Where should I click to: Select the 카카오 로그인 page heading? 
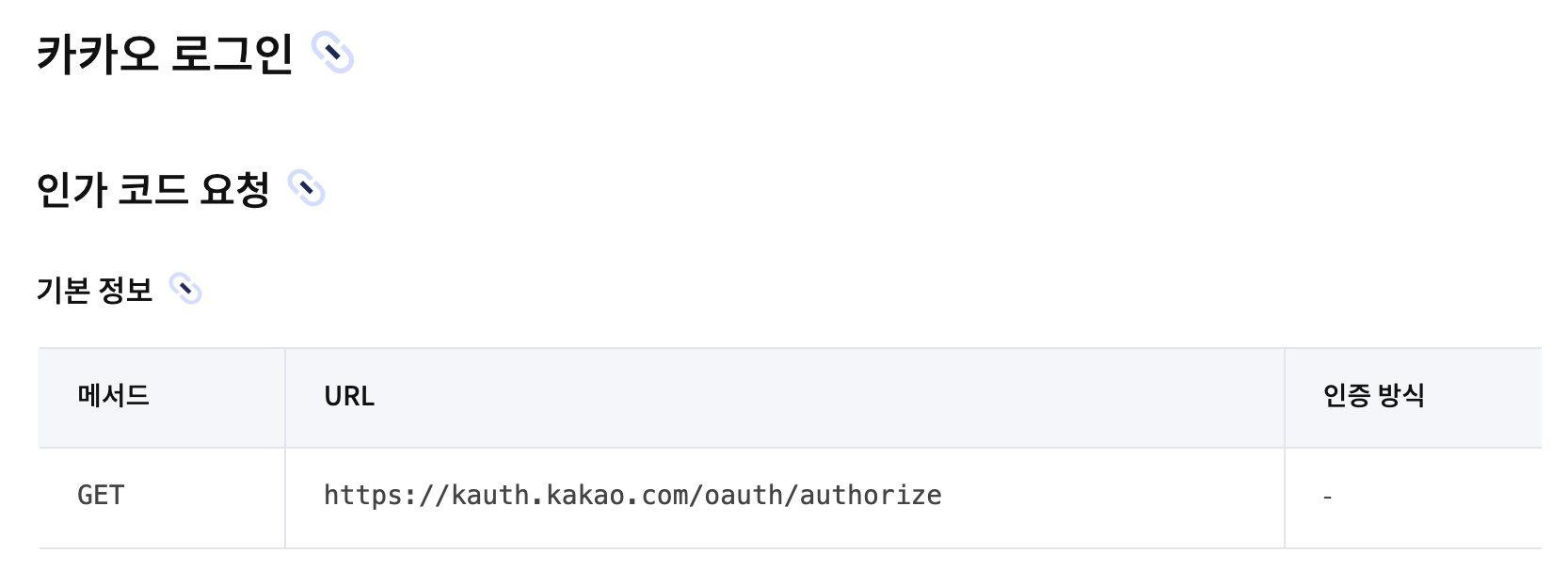(165, 54)
